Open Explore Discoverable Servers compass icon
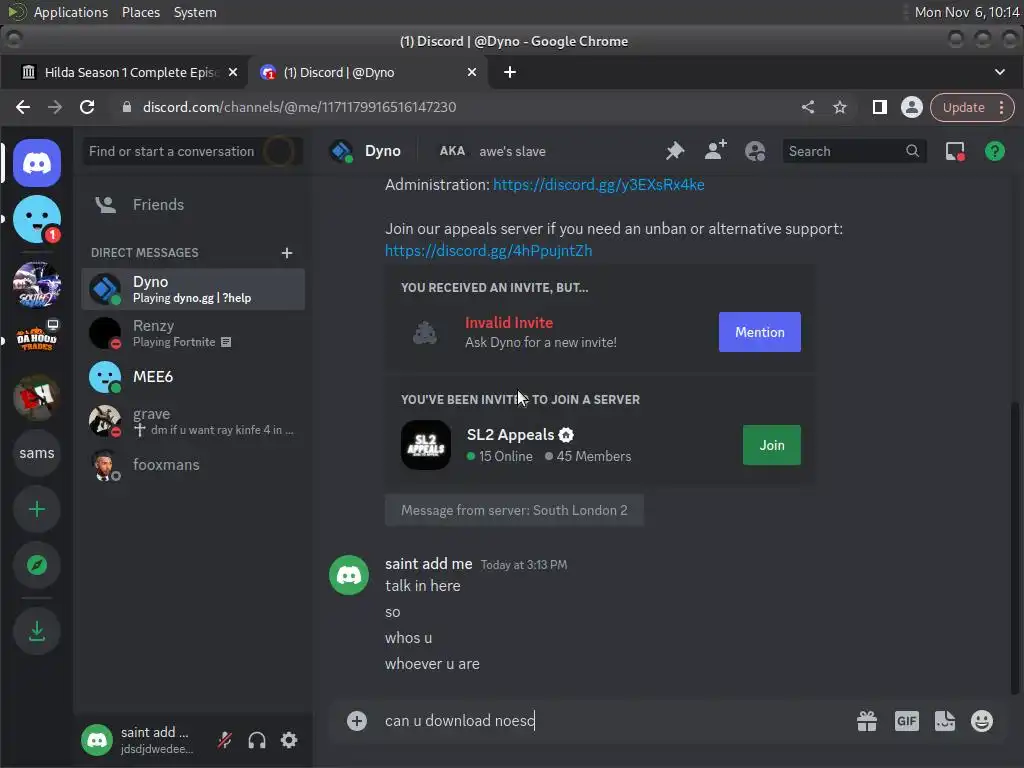 (37, 565)
